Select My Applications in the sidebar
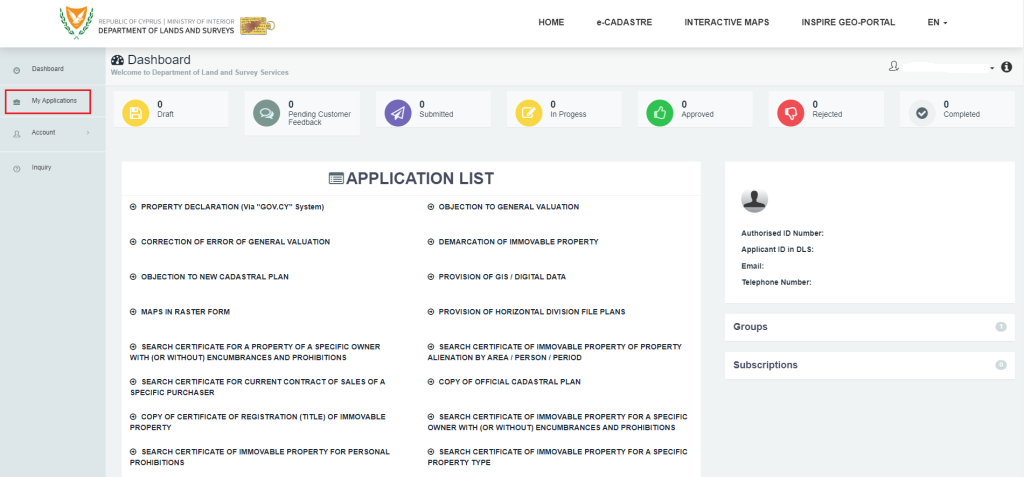1024x477 pixels. 54,101
